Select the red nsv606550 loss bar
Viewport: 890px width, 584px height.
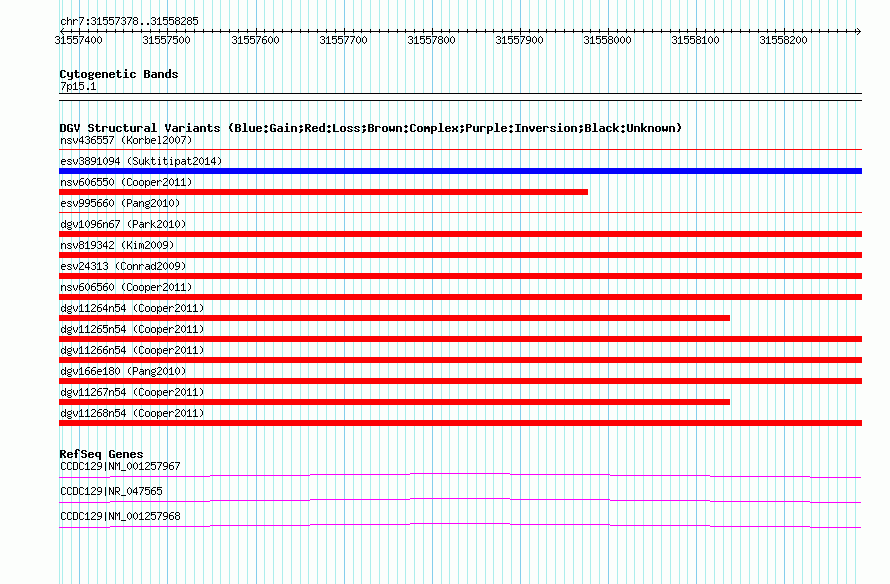point(324,192)
